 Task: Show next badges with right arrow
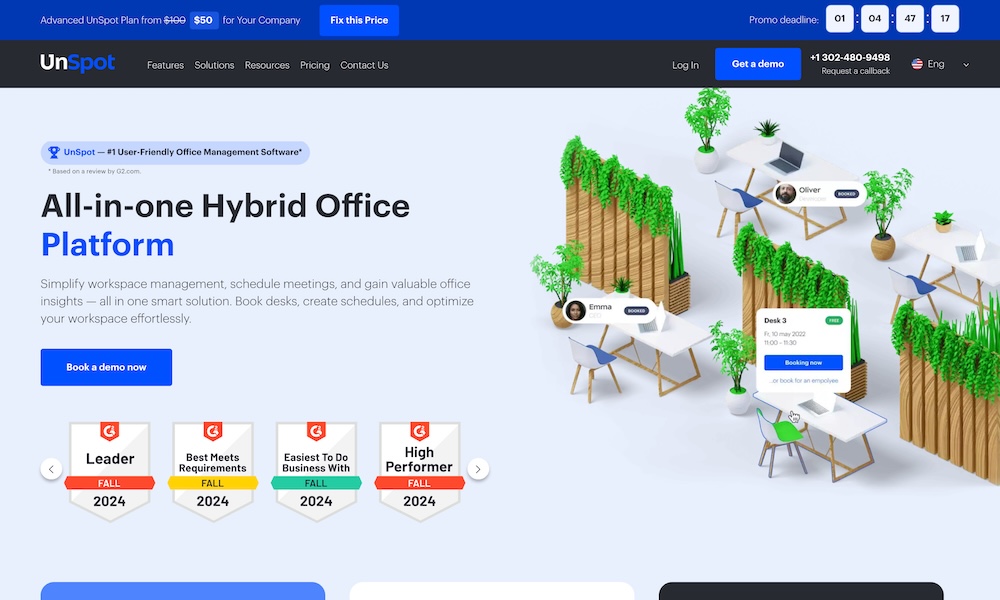click(478, 468)
